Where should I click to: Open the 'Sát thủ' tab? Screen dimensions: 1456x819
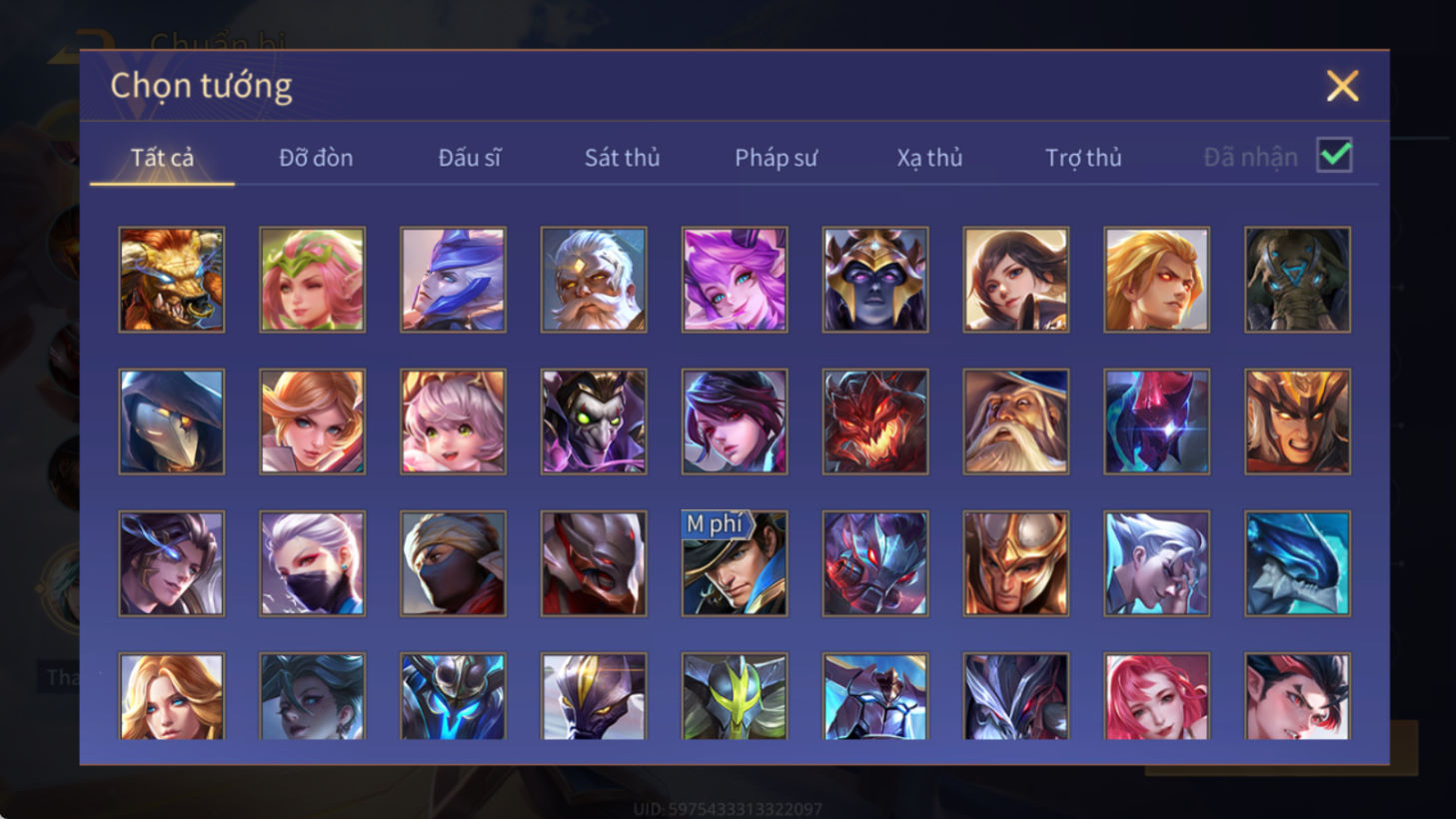pyautogui.click(x=622, y=158)
